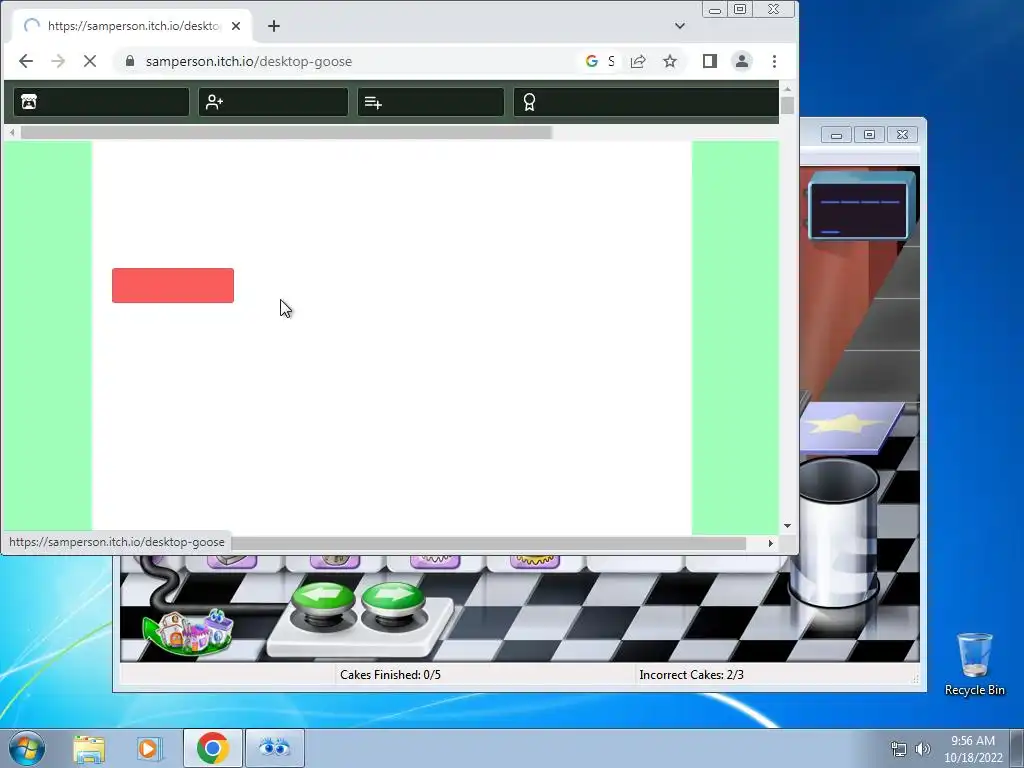Open Chrome three-dot menu
This screenshot has height=768, width=1024.
coord(775,61)
